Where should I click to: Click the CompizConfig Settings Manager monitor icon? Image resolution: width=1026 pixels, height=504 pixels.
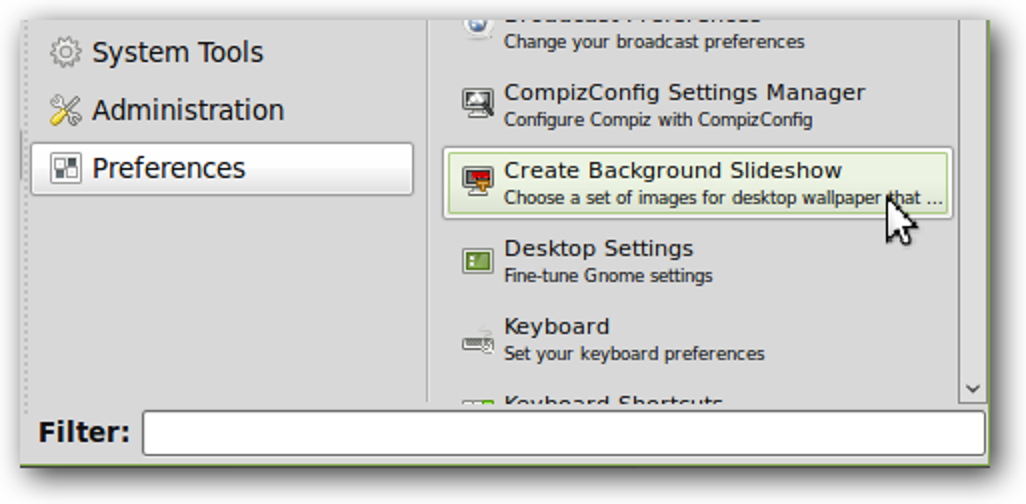pyautogui.click(x=478, y=104)
